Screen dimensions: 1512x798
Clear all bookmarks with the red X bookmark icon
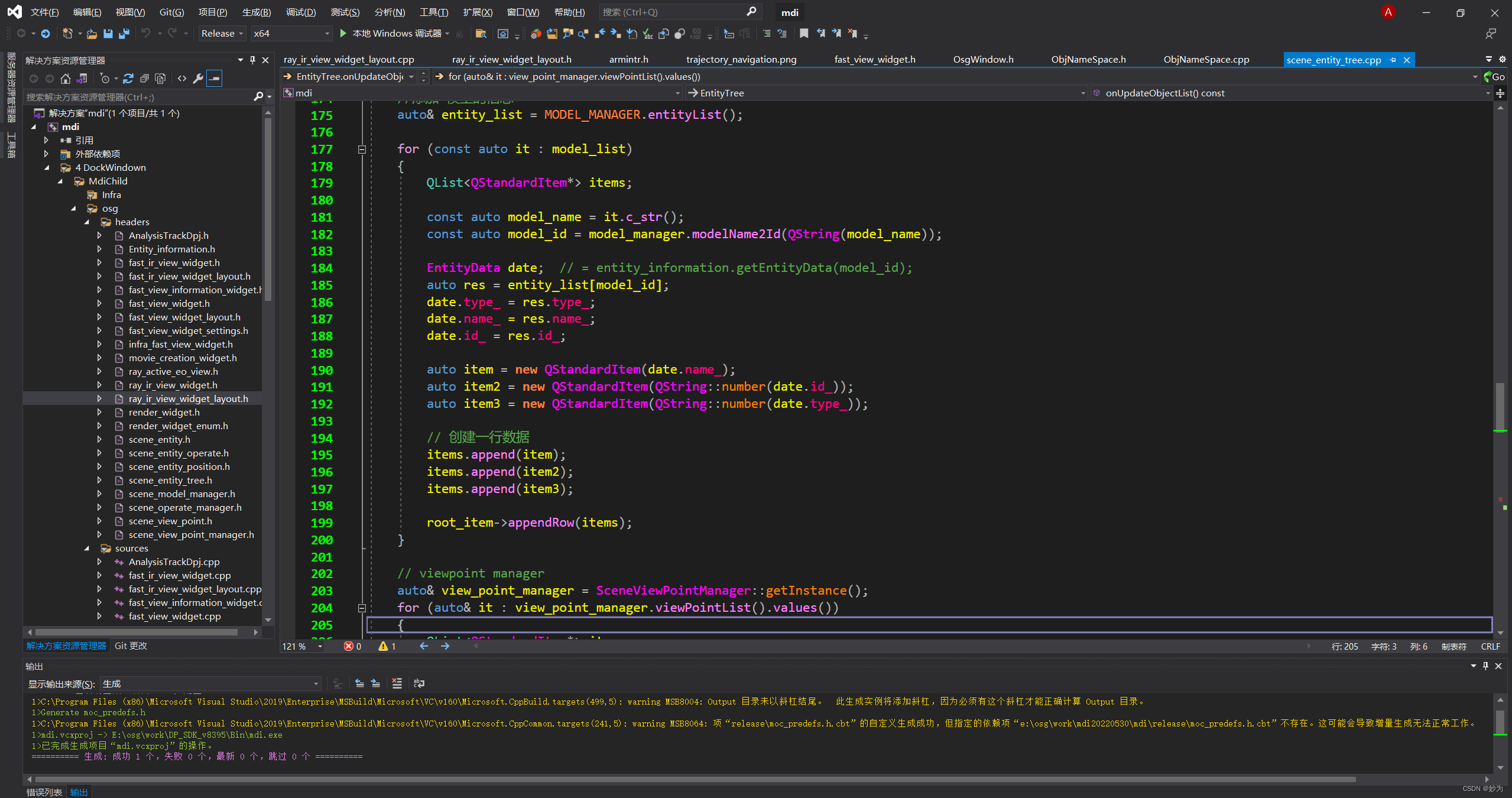(x=852, y=34)
